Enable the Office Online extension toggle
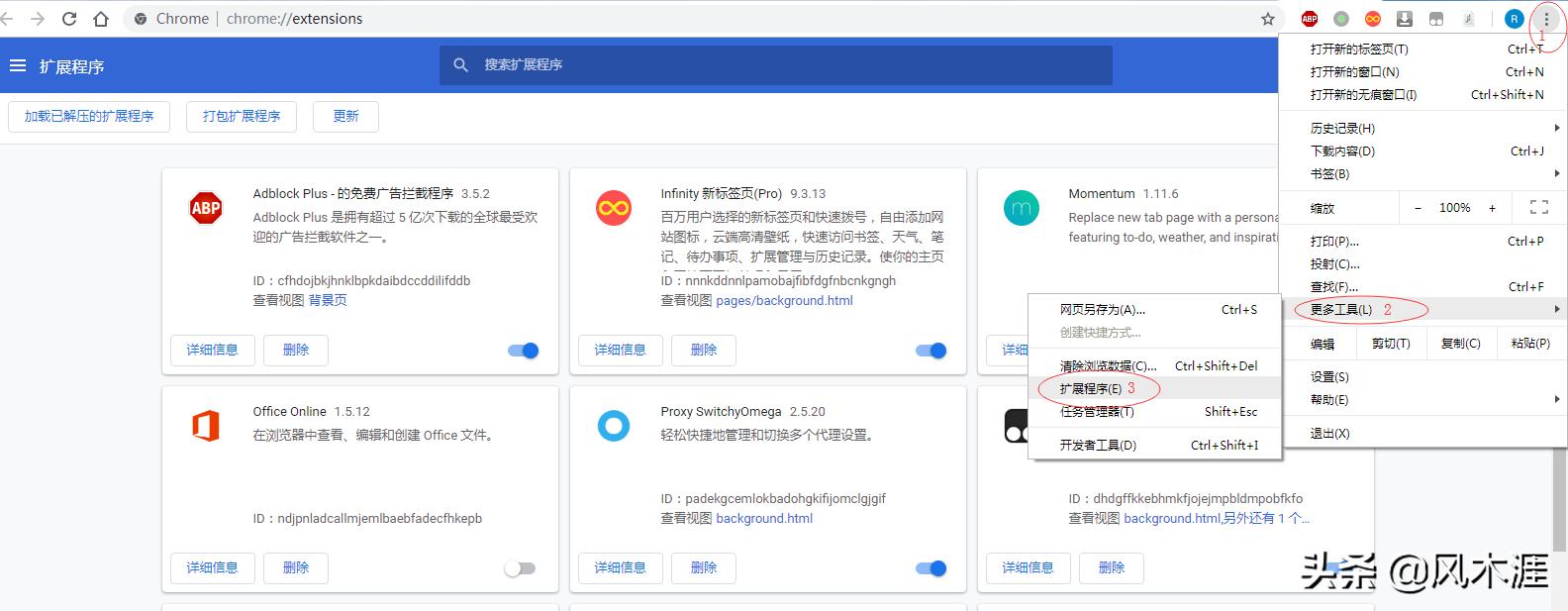The width and height of the screenshot is (1568, 611). point(520,568)
